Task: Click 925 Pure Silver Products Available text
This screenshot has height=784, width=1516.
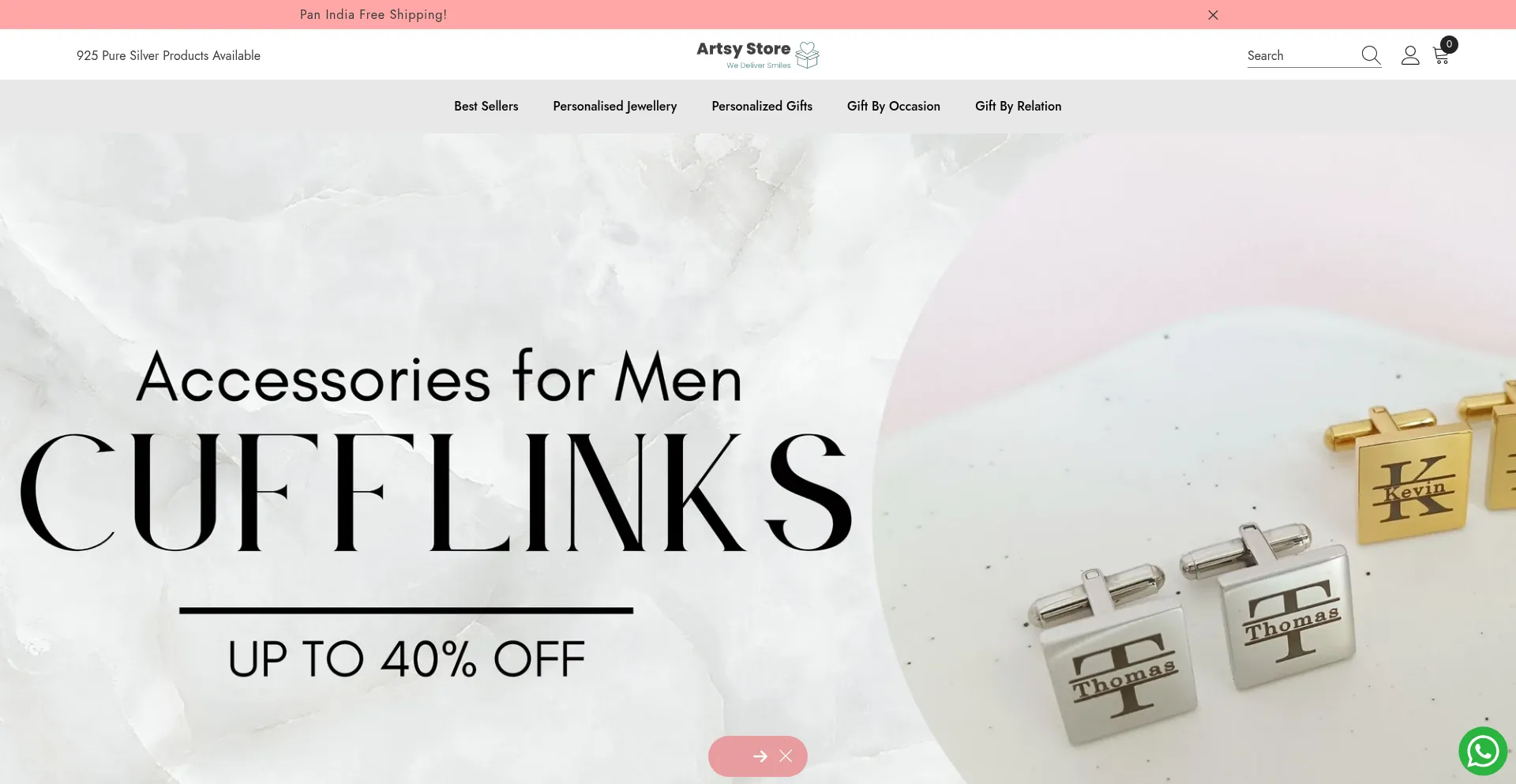Action: point(168,55)
